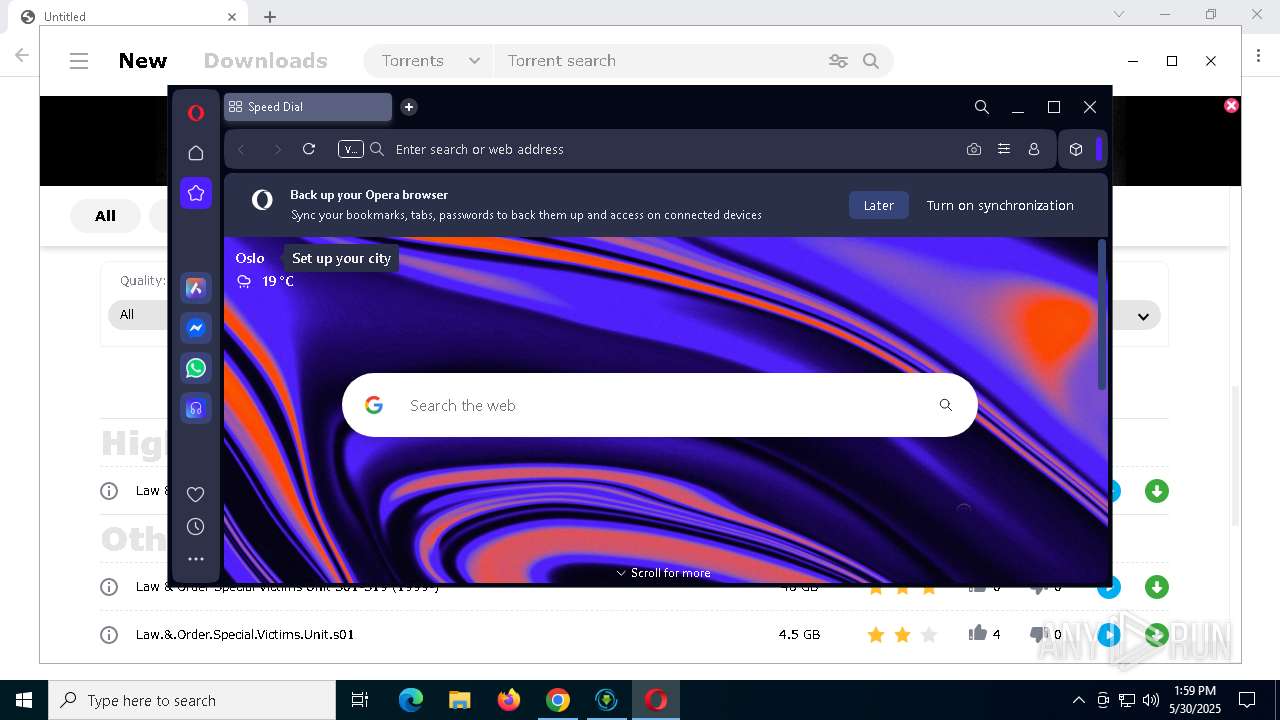Image resolution: width=1280 pixels, height=720 pixels.
Task: Click Opera Search the web field
Action: (x=660, y=405)
